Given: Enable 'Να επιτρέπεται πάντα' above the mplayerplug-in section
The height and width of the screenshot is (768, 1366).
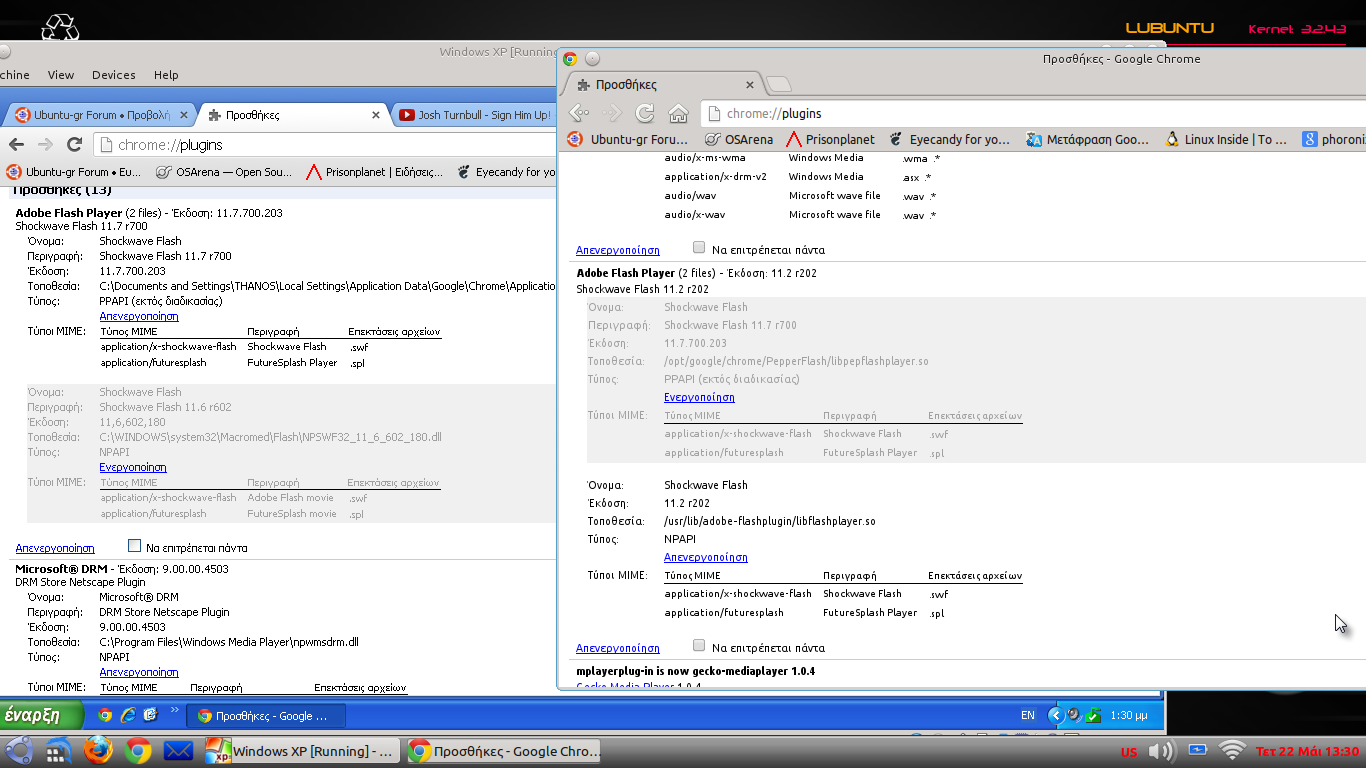Looking at the screenshot, I should click(x=699, y=646).
